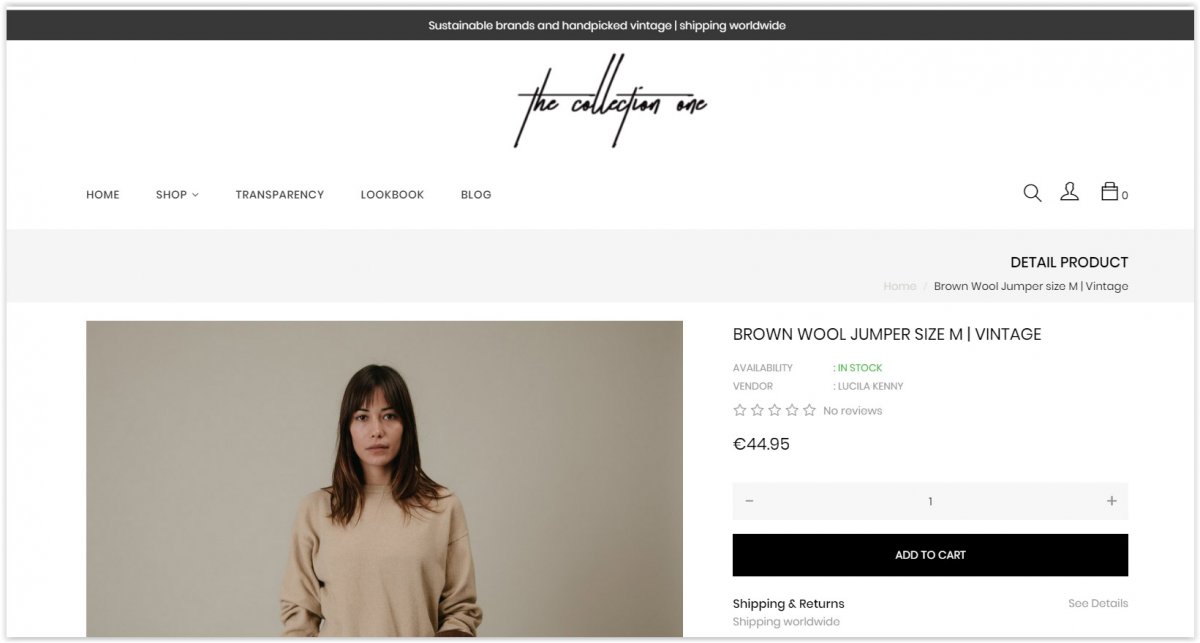The height and width of the screenshot is (643, 1200).
Task: Open the TRANSPARENCY menu item
Action: 280,195
